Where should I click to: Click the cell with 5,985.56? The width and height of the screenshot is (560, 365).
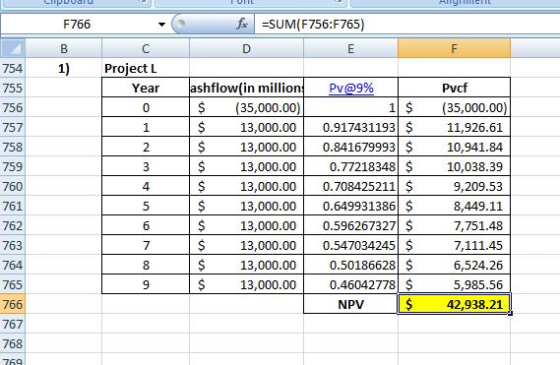click(454, 284)
